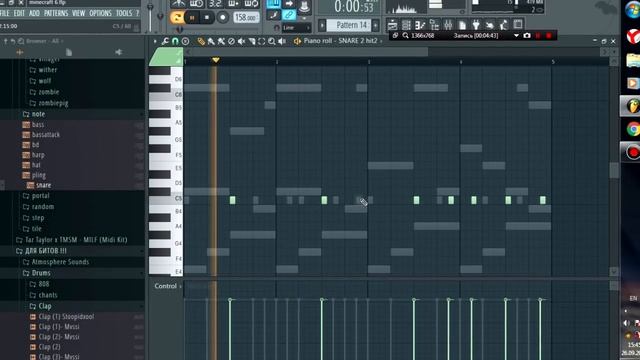
Task: Open the piano roll wrench tools menu
Action: [165, 41]
